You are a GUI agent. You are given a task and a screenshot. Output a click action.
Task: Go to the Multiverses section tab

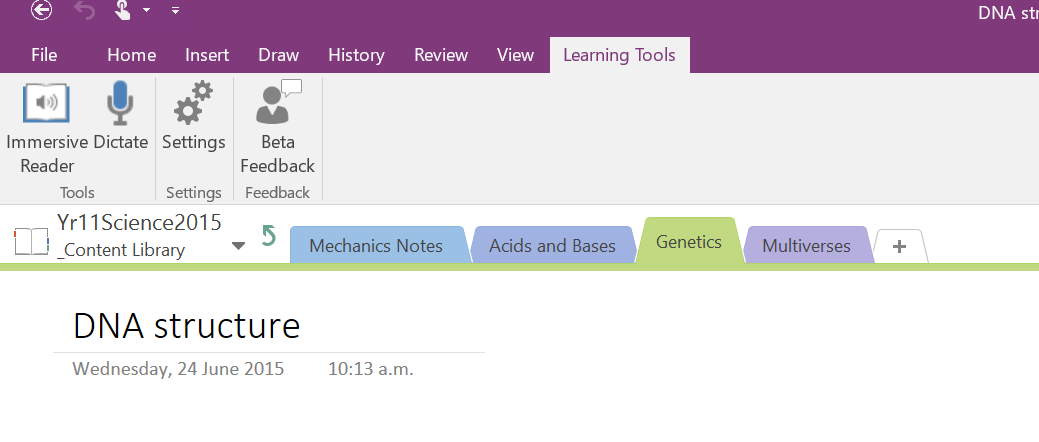coord(806,246)
